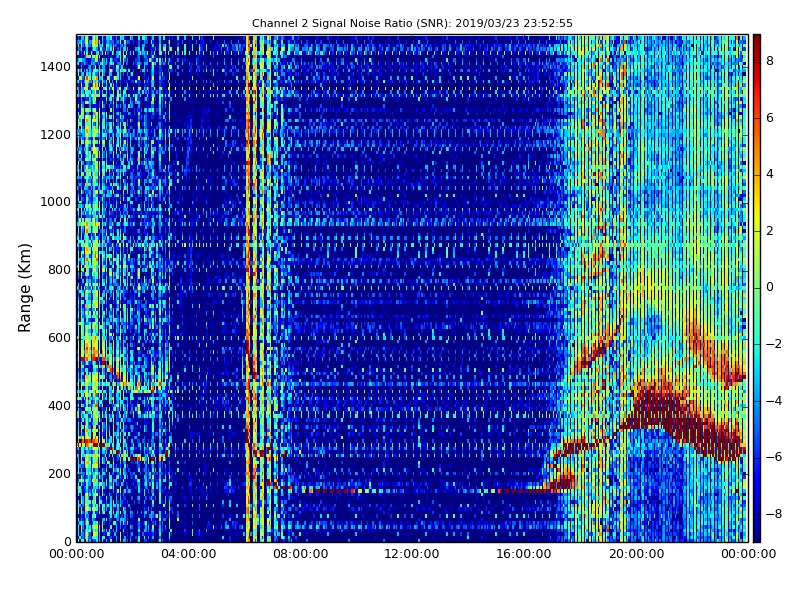Click the 04:00:00 time axis label
Screen dimensions: 800x600
[x=189, y=554]
